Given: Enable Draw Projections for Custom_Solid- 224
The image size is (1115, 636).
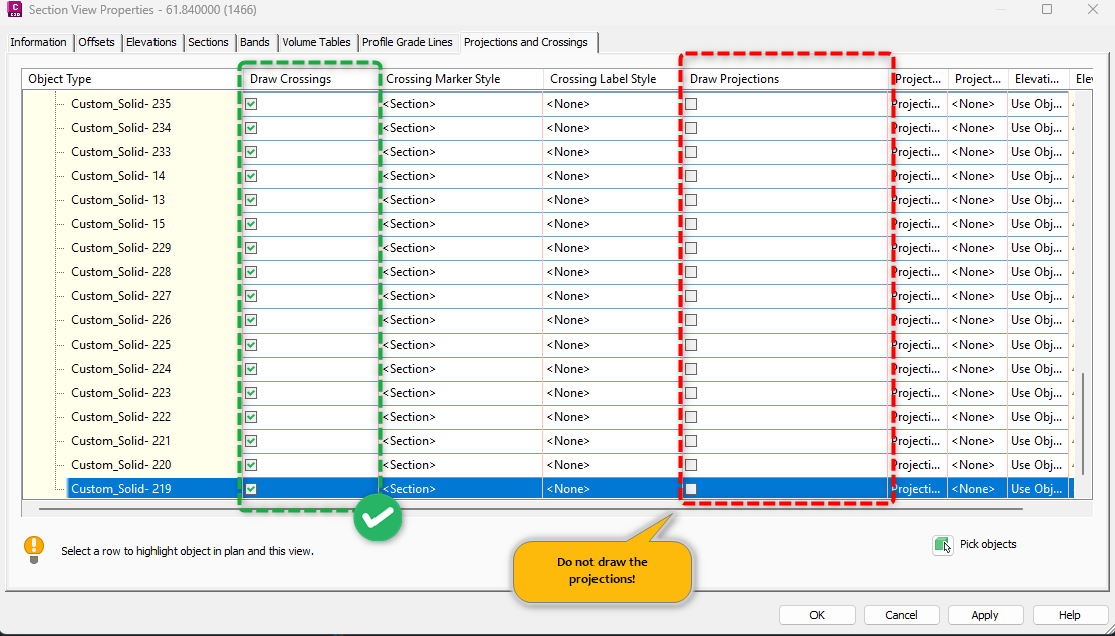Looking at the screenshot, I should 689,368.
